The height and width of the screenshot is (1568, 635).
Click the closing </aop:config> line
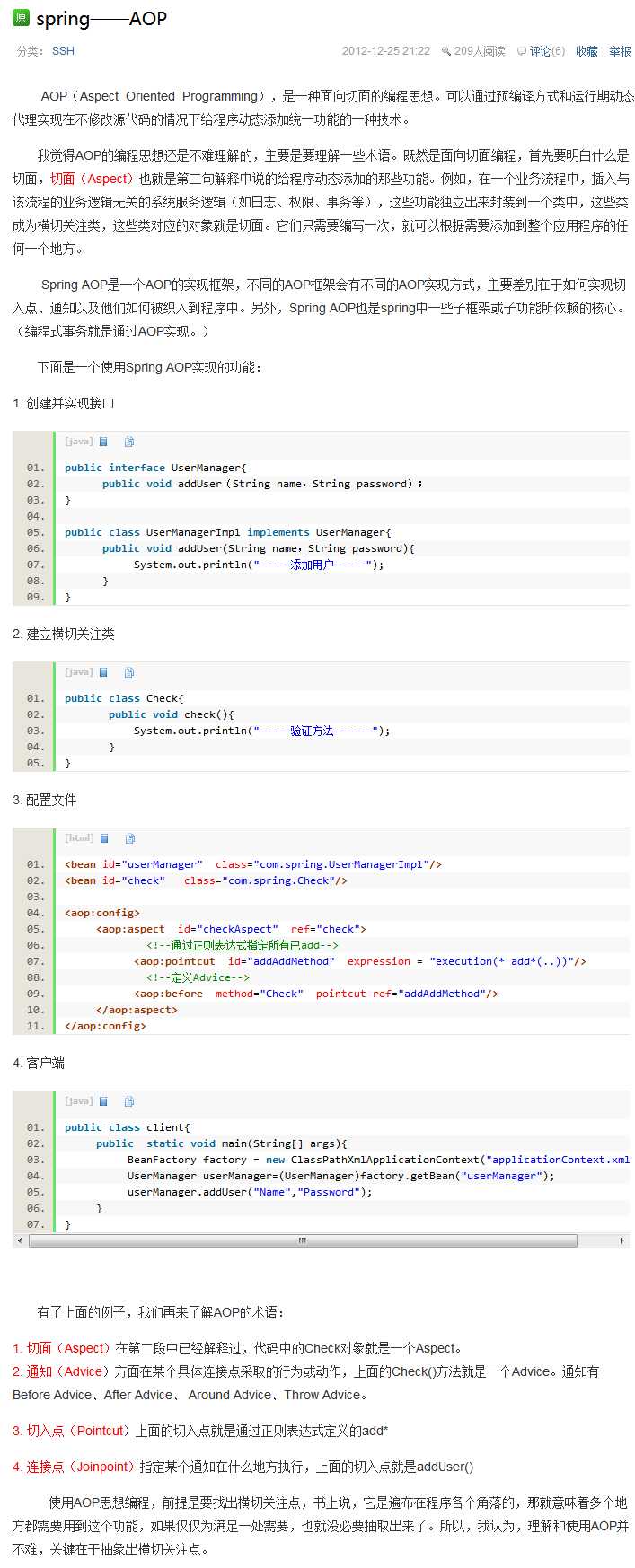point(105,1026)
